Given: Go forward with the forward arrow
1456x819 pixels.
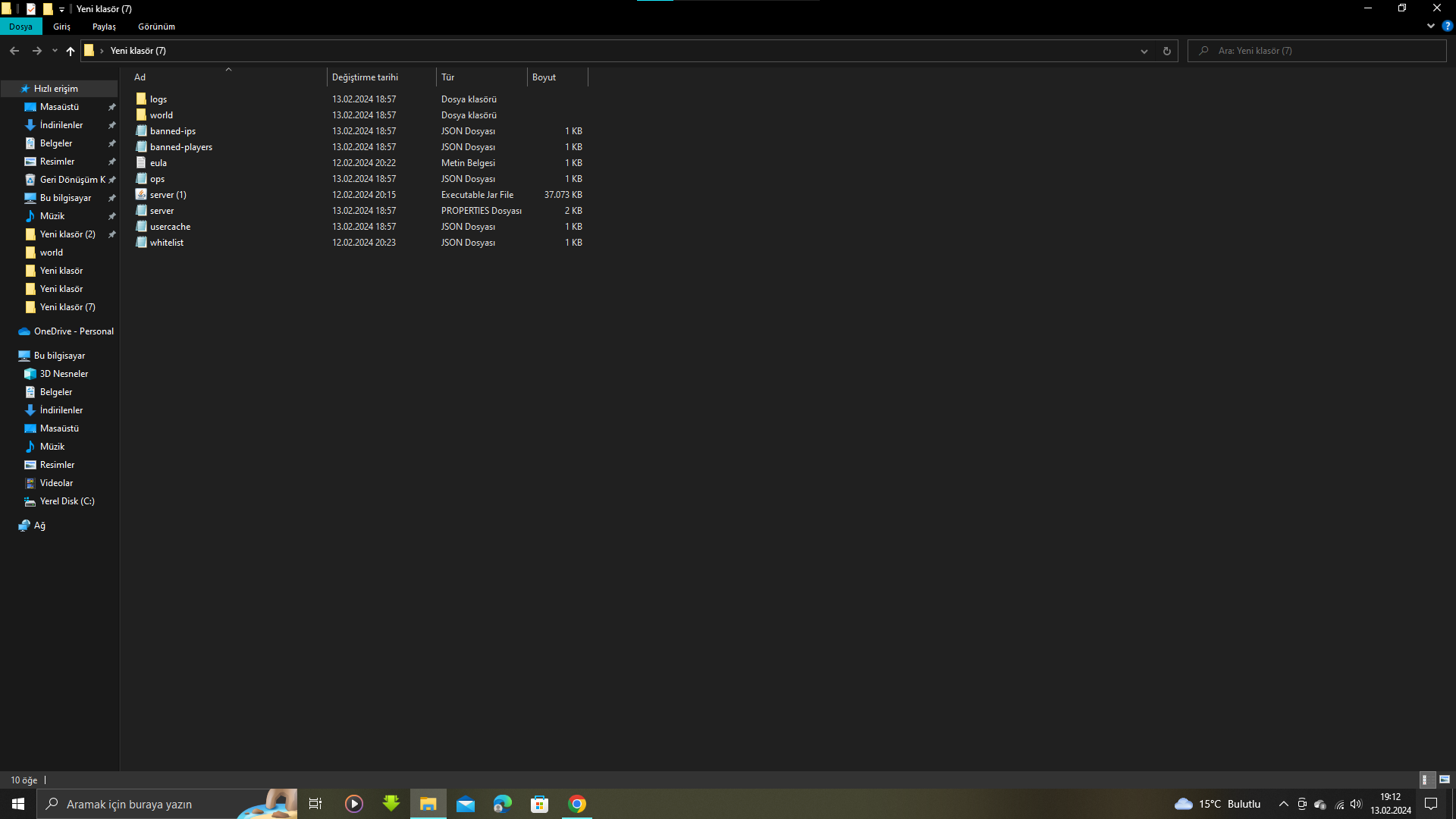Looking at the screenshot, I should tap(36, 51).
